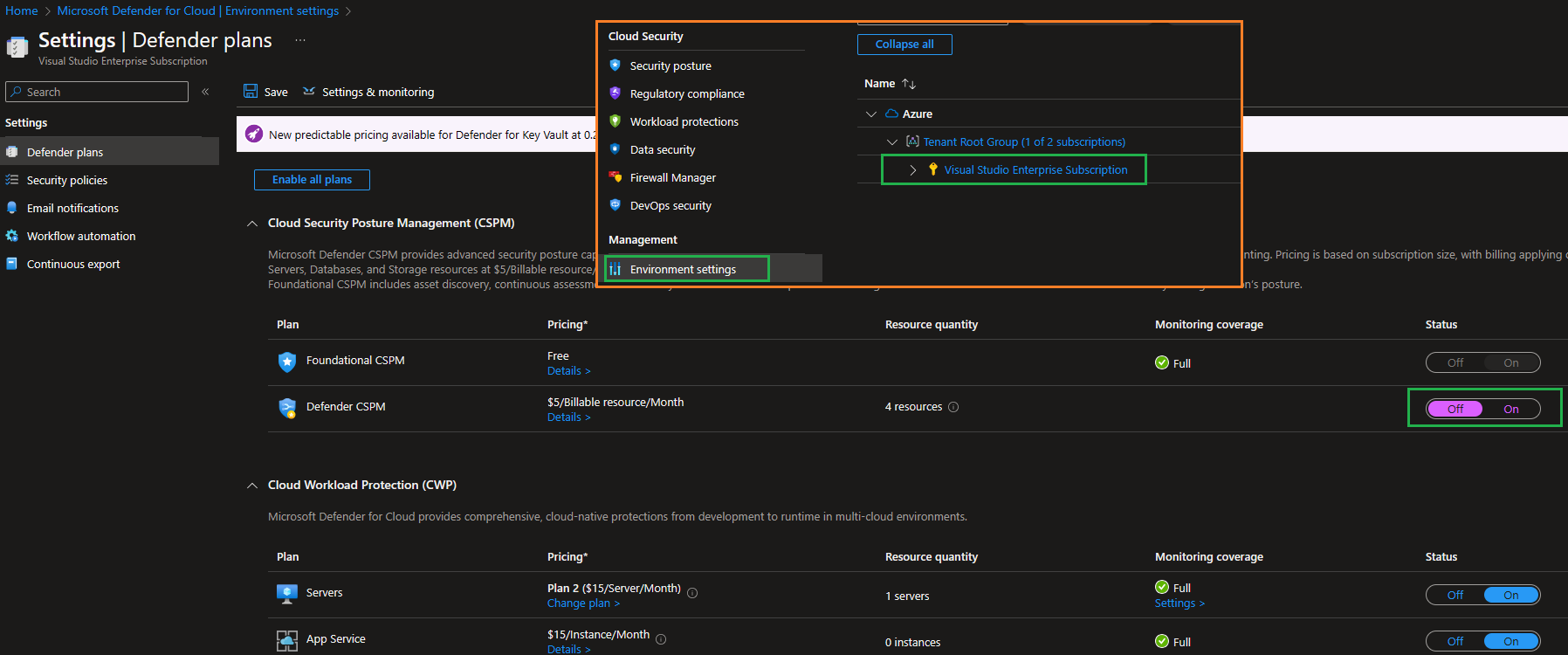This screenshot has height=655, width=1568.
Task: Click Enable all plans button
Action: point(312,179)
